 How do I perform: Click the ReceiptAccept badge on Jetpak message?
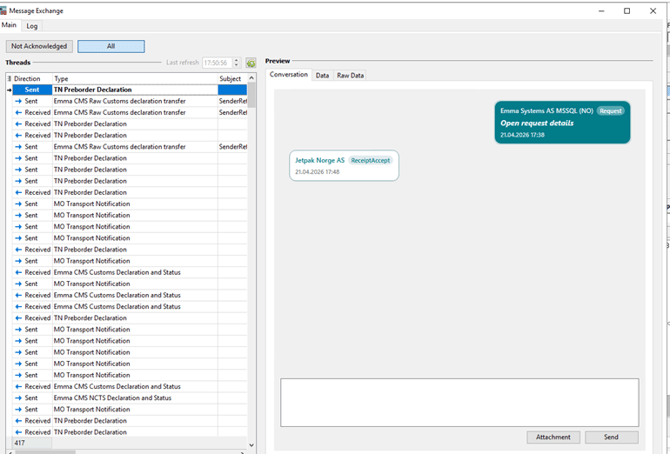pos(370,160)
